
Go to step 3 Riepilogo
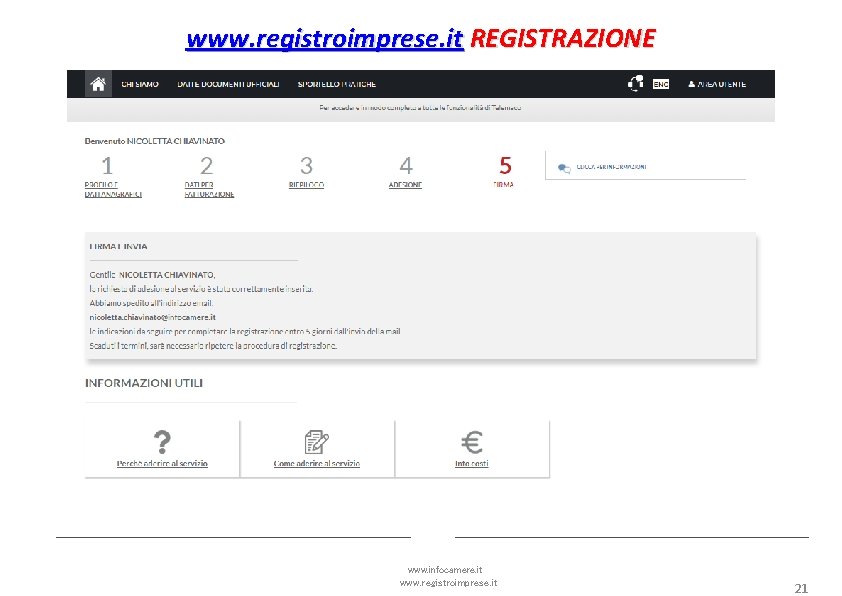pos(306,172)
